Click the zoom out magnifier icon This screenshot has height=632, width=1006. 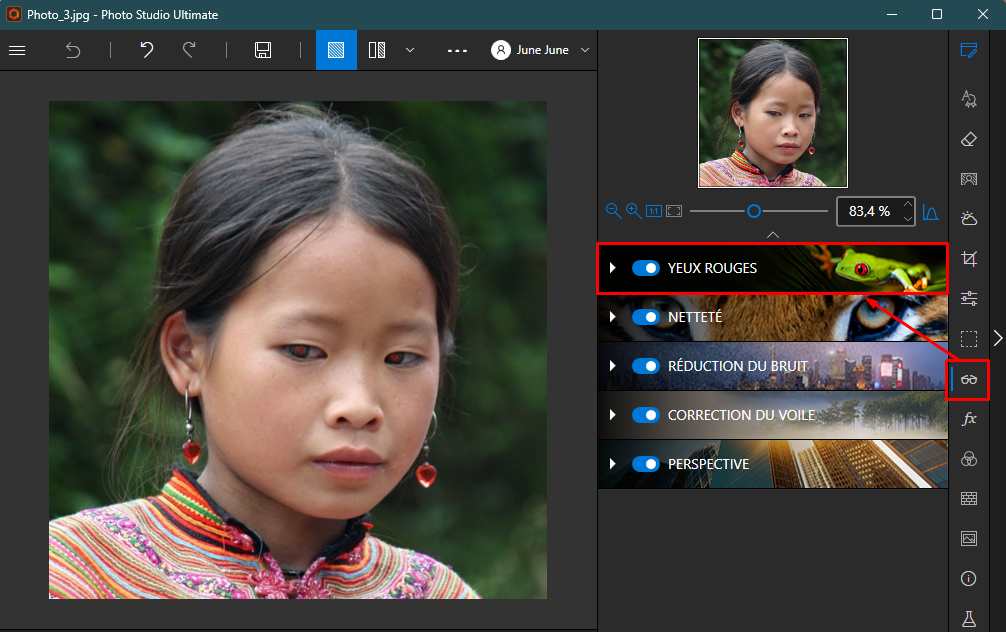613,211
